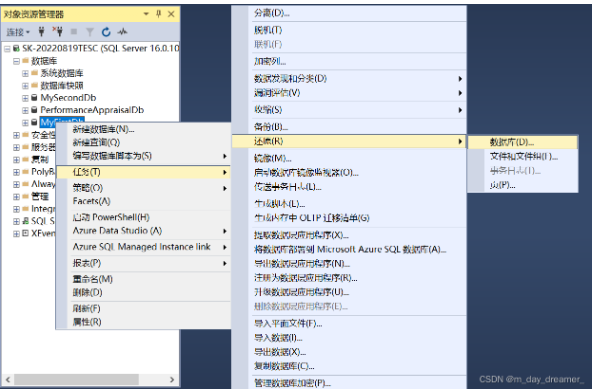596x392 pixels.
Task: Click the folder icon beside 数据库快照
Action: coord(35,85)
